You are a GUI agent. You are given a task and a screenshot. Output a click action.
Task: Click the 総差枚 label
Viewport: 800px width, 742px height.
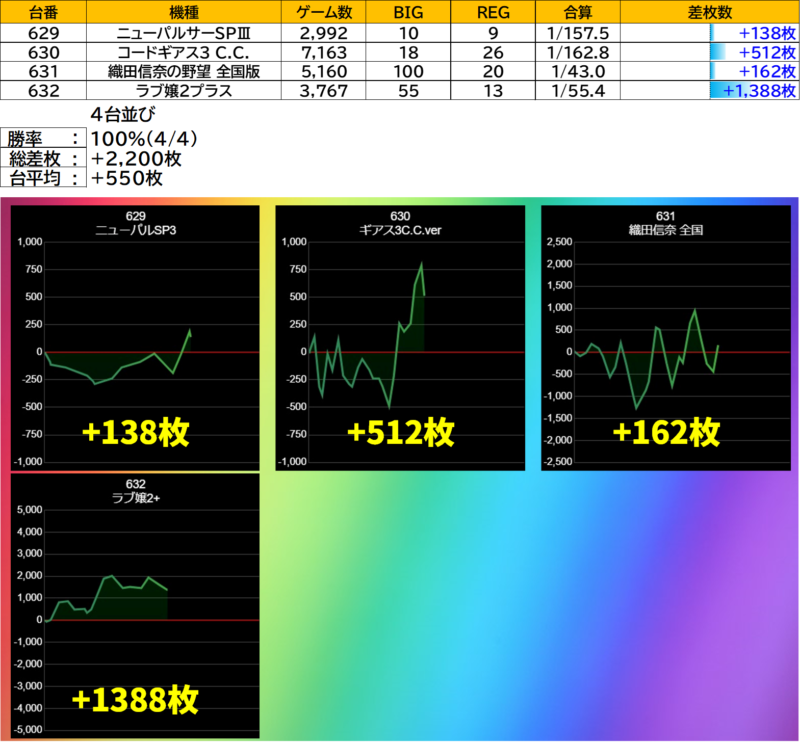[43, 158]
